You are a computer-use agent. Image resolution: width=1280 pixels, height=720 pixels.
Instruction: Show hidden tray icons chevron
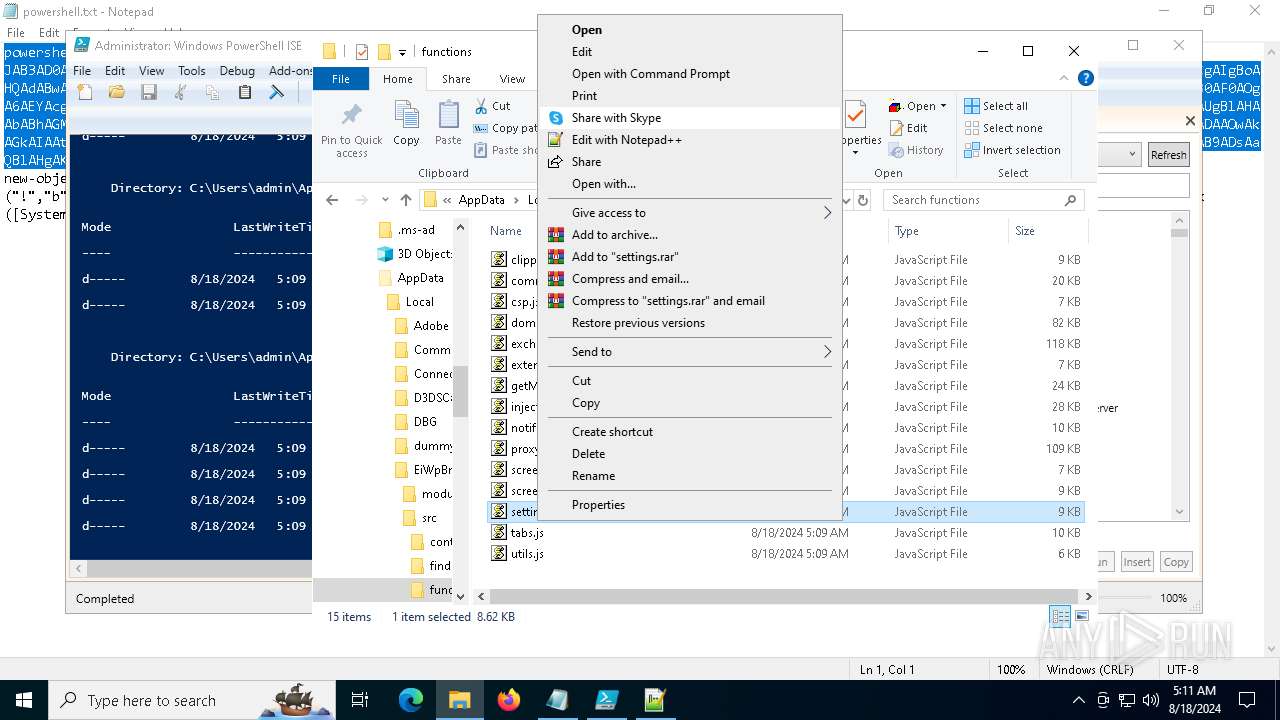(1078, 700)
